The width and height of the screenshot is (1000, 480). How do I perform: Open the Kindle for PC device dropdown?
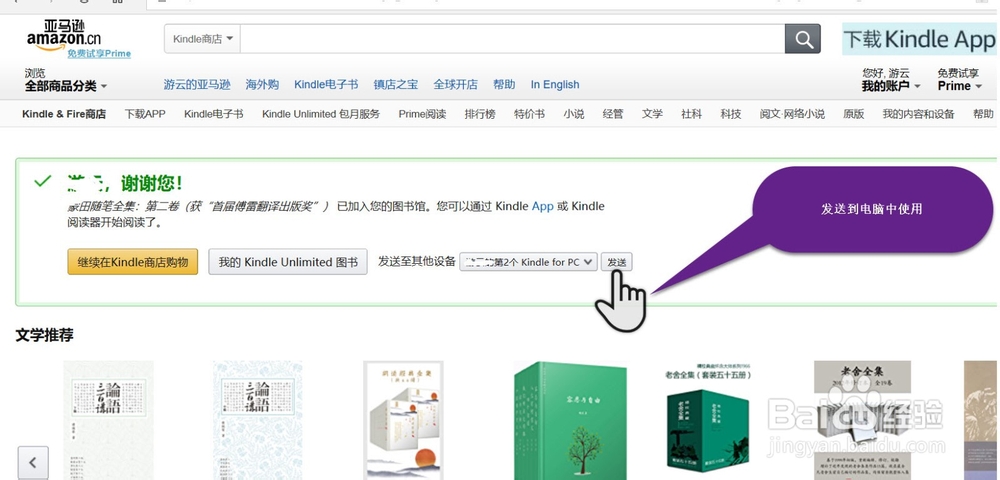(x=529, y=262)
